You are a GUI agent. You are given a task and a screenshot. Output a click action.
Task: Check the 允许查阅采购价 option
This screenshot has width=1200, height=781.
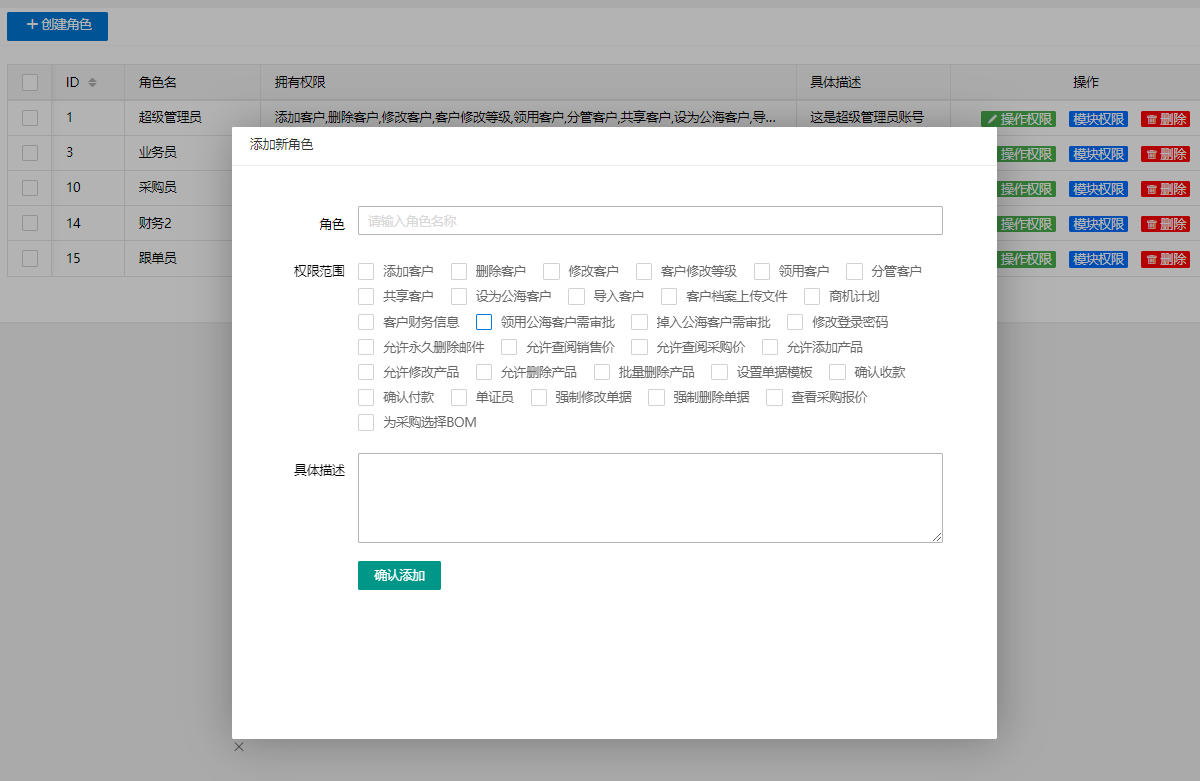point(639,347)
